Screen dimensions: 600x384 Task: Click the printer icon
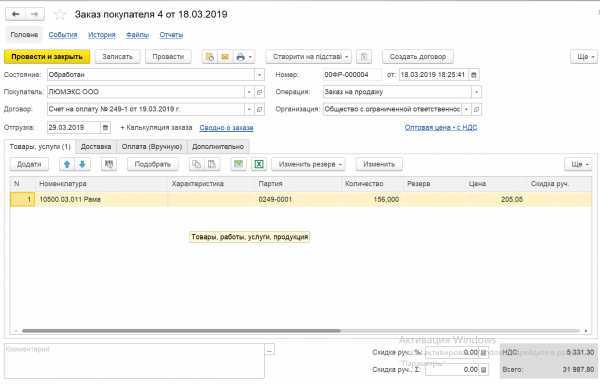[x=240, y=57]
